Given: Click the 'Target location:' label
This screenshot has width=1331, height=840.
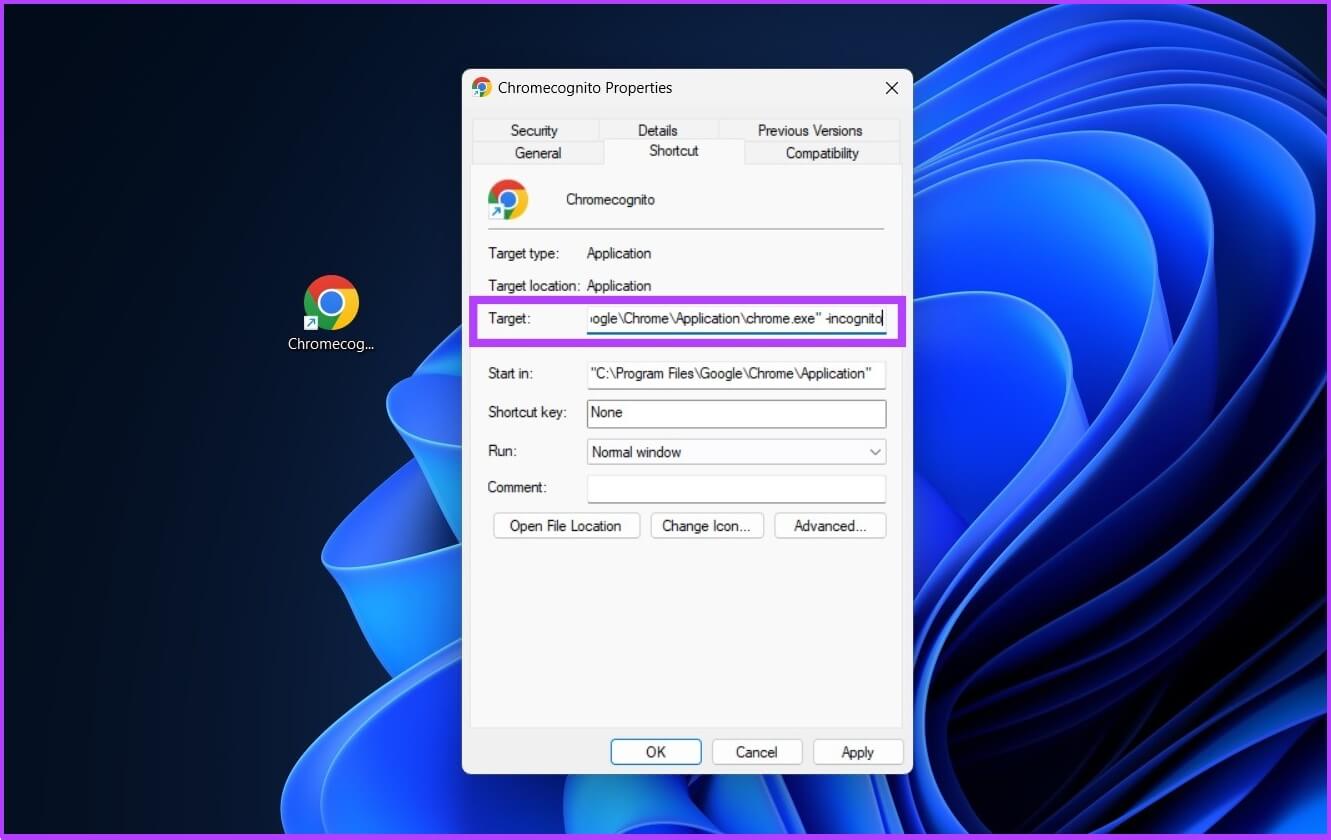Looking at the screenshot, I should [534, 286].
